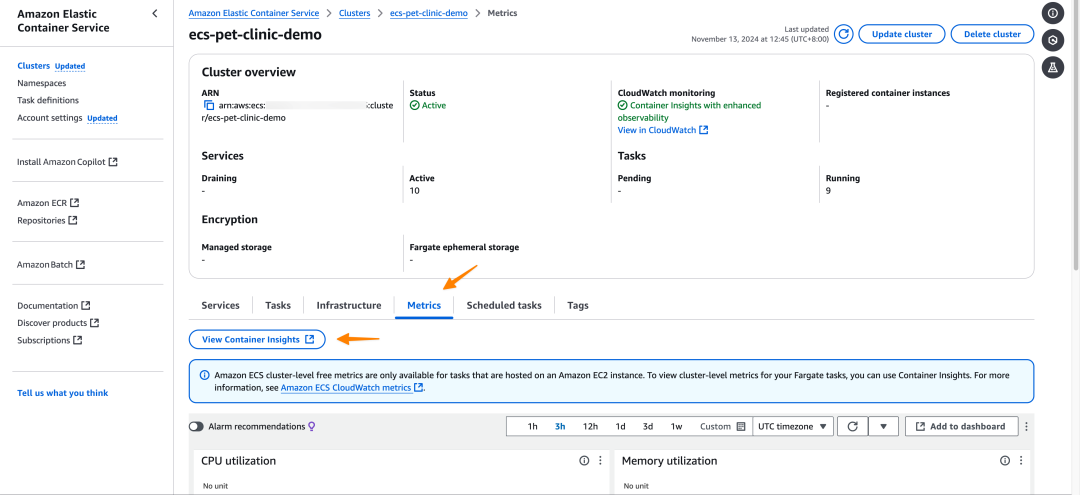Select the Metrics tab
This screenshot has width=1080, height=495.
tap(424, 305)
